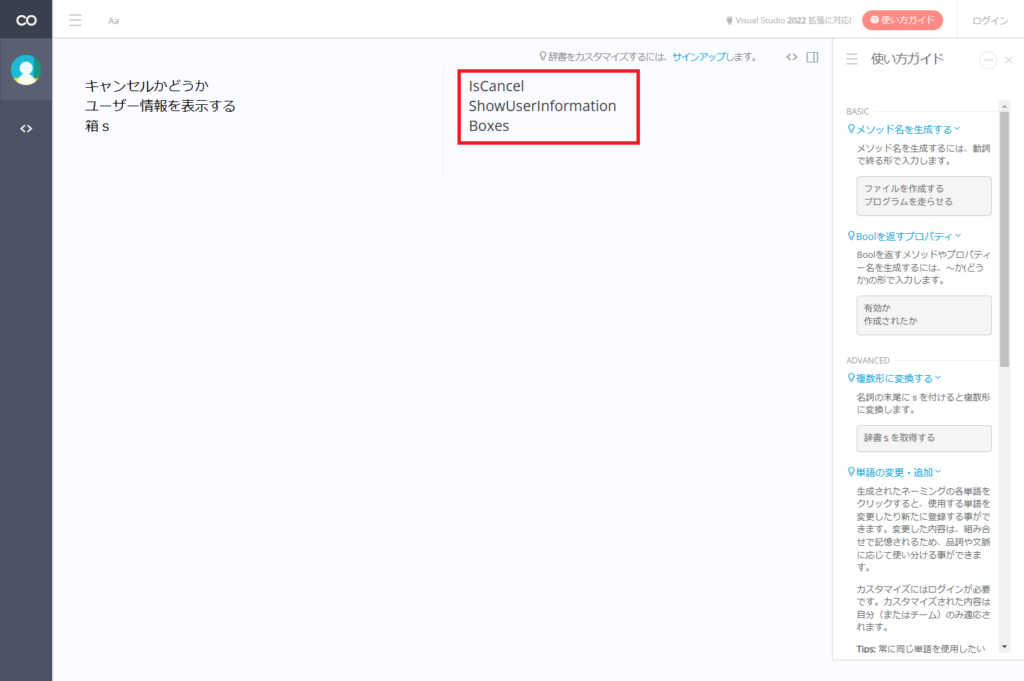
Task: Open the top hamburger menu
Action: pos(75,20)
